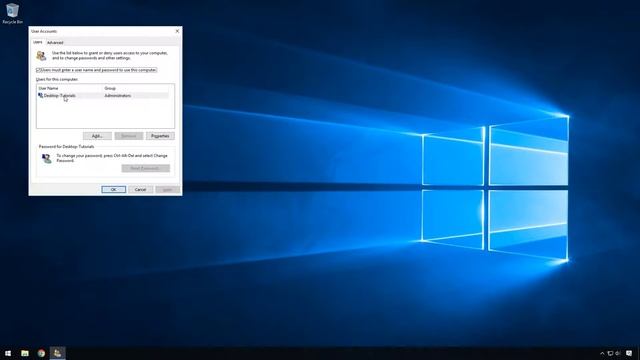
Task: Click the Add... button
Action: click(x=97, y=136)
